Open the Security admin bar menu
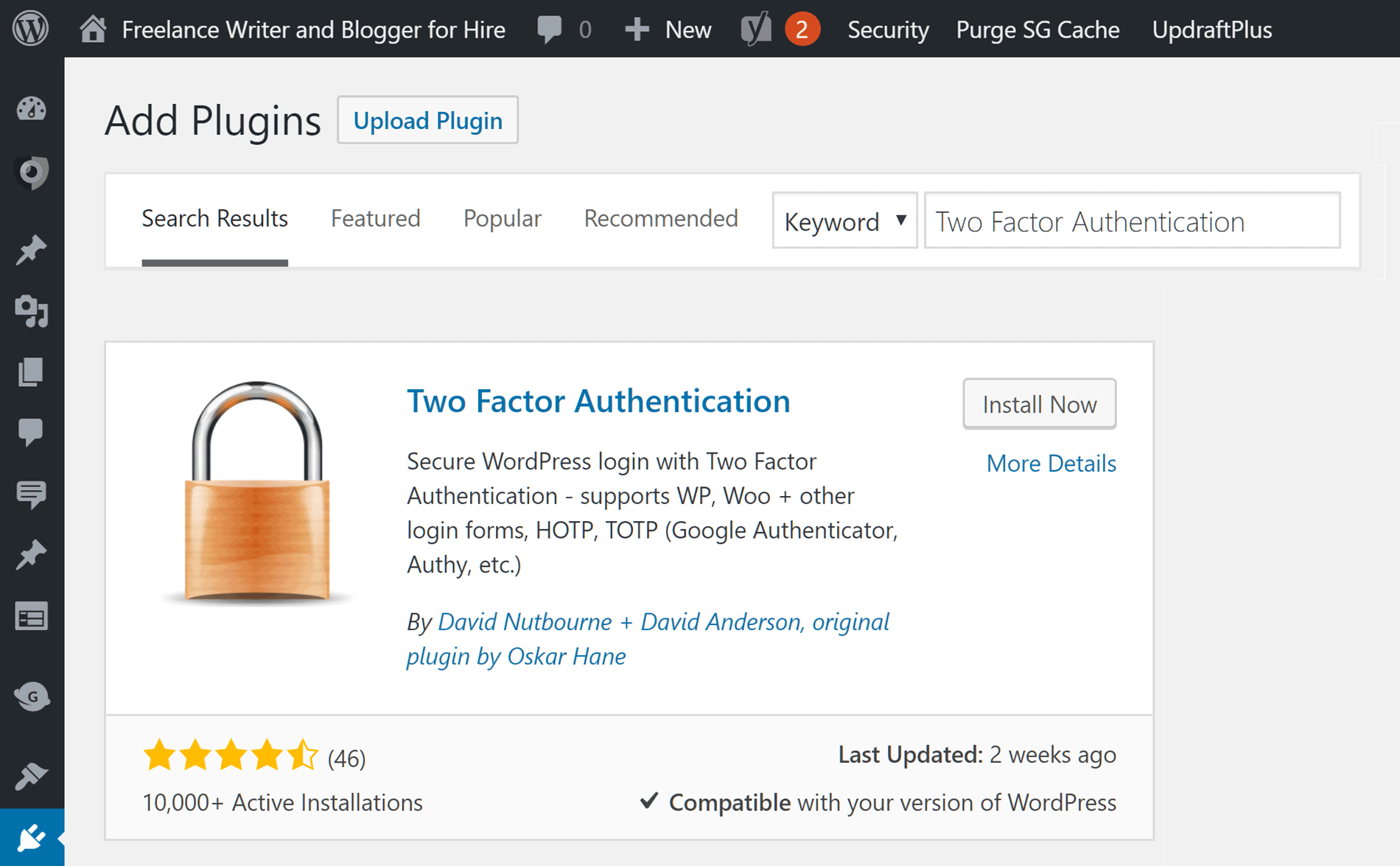The image size is (1400, 866). point(888,29)
